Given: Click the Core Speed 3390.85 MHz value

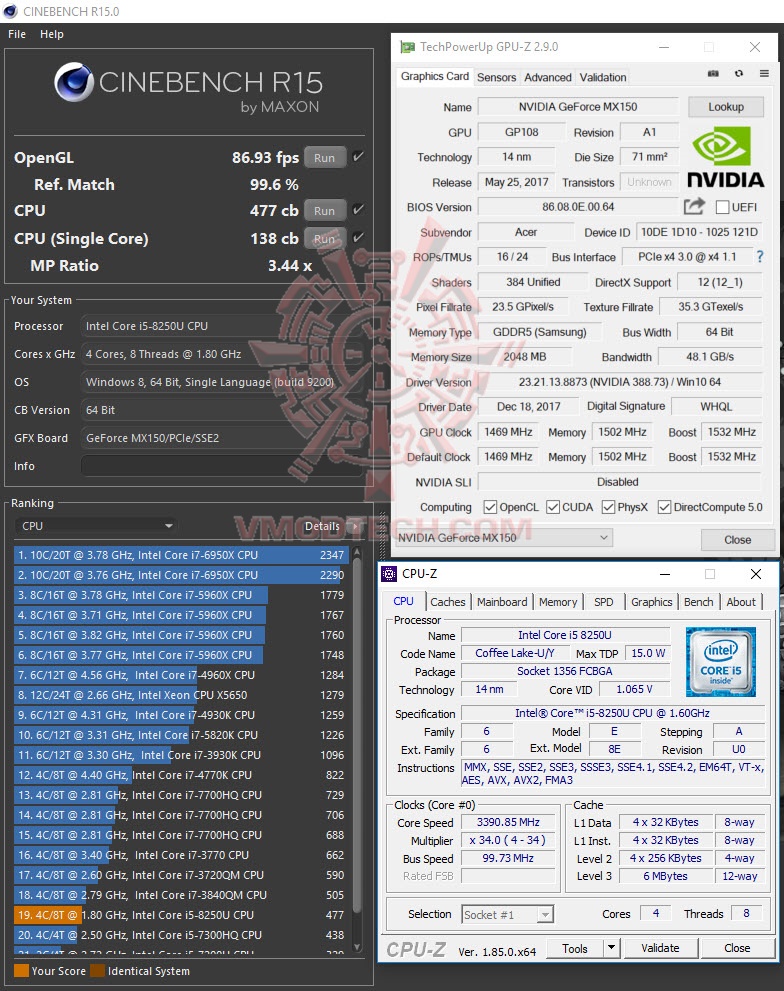Looking at the screenshot, I should pos(508,822).
